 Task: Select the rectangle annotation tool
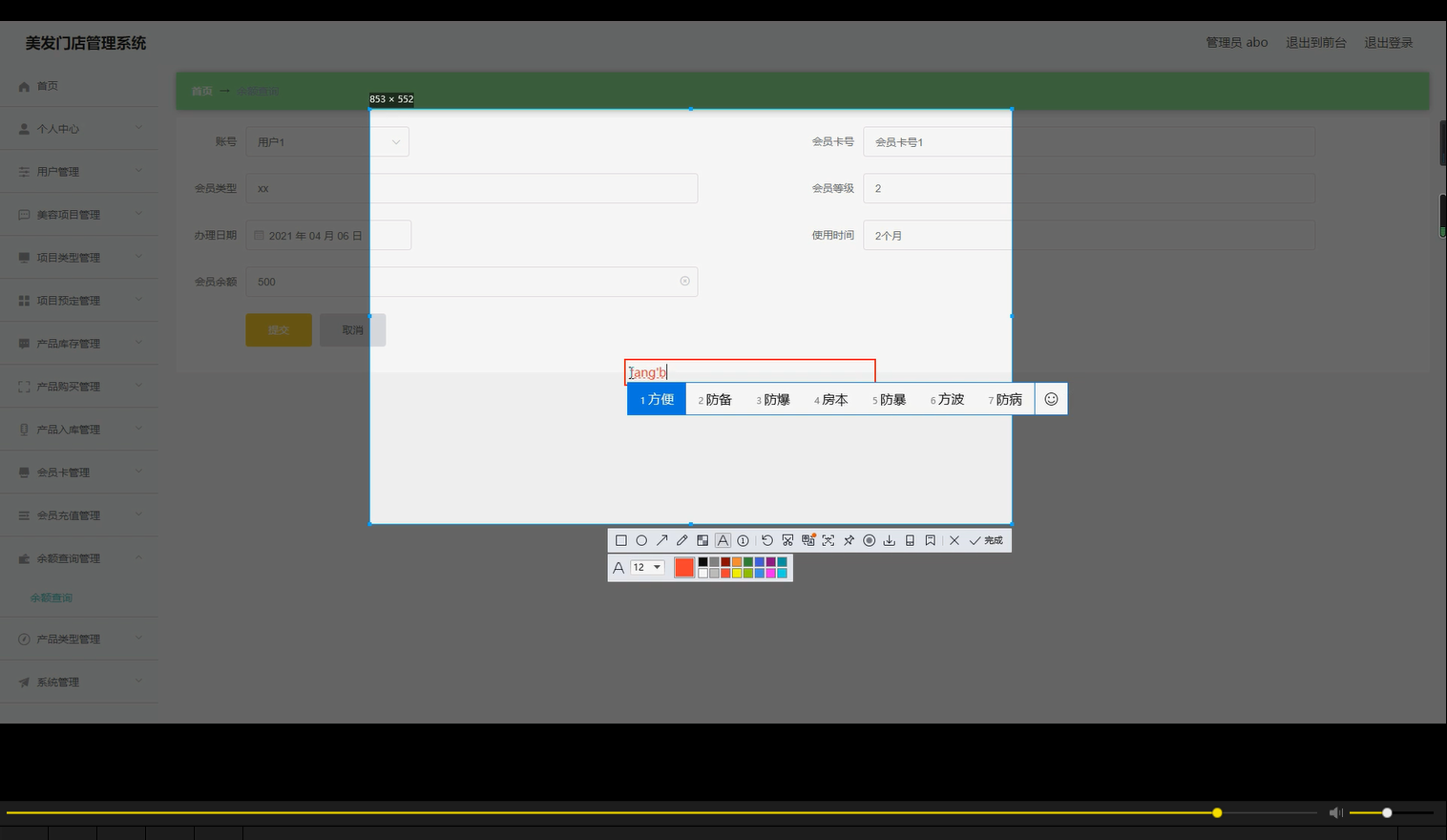pyautogui.click(x=621, y=540)
